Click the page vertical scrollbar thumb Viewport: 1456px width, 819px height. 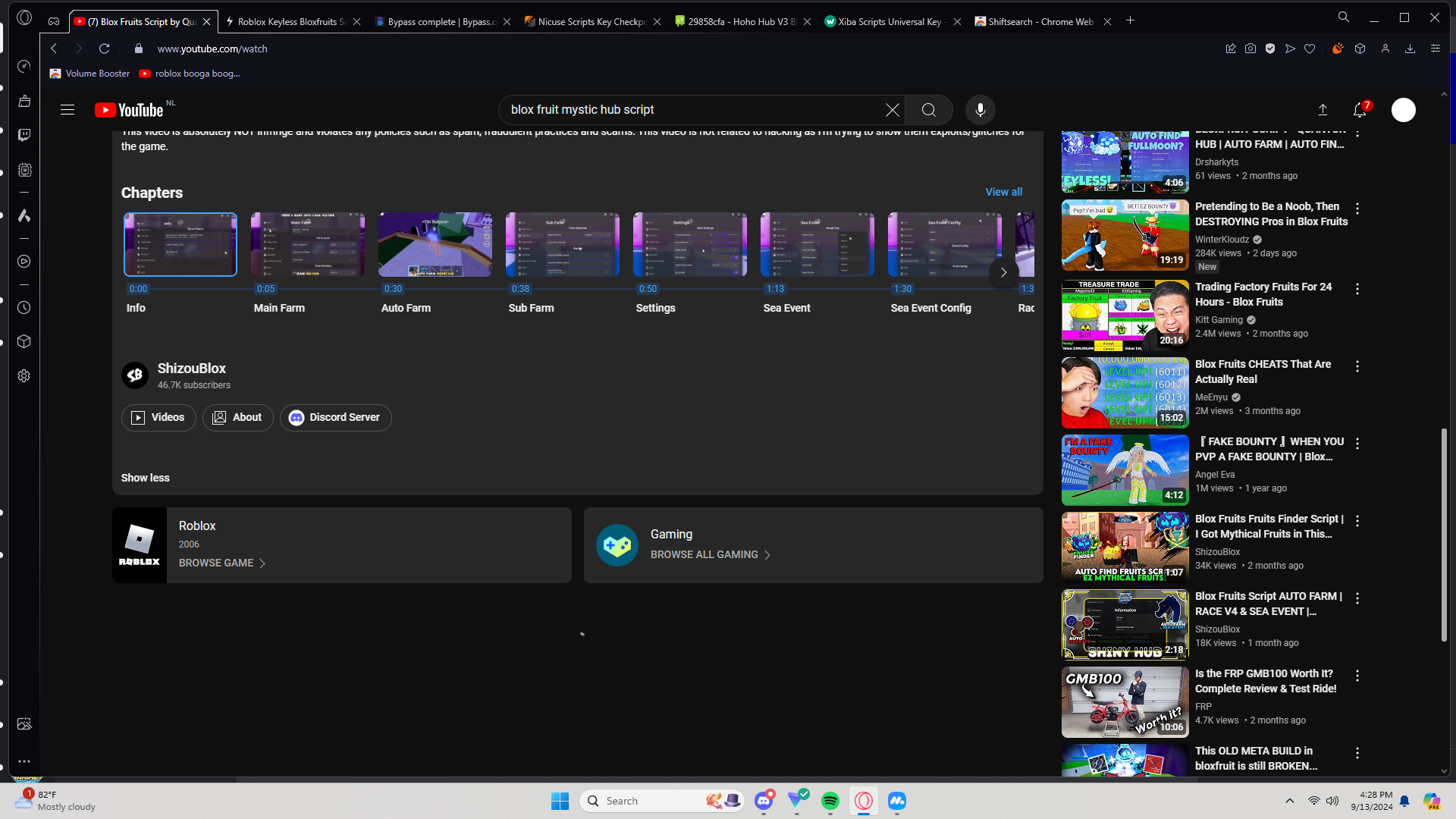[1444, 535]
